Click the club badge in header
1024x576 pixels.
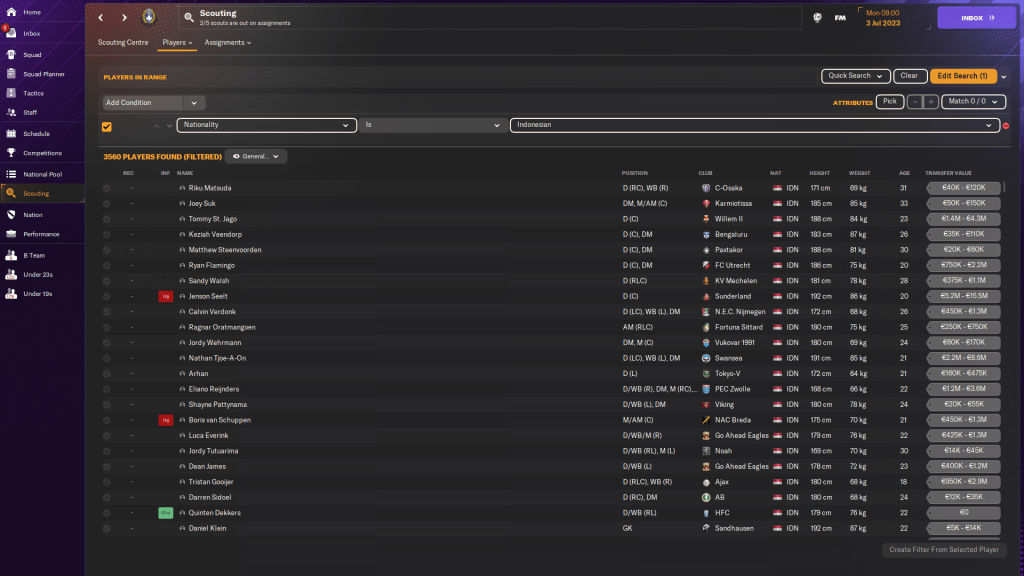coord(149,17)
